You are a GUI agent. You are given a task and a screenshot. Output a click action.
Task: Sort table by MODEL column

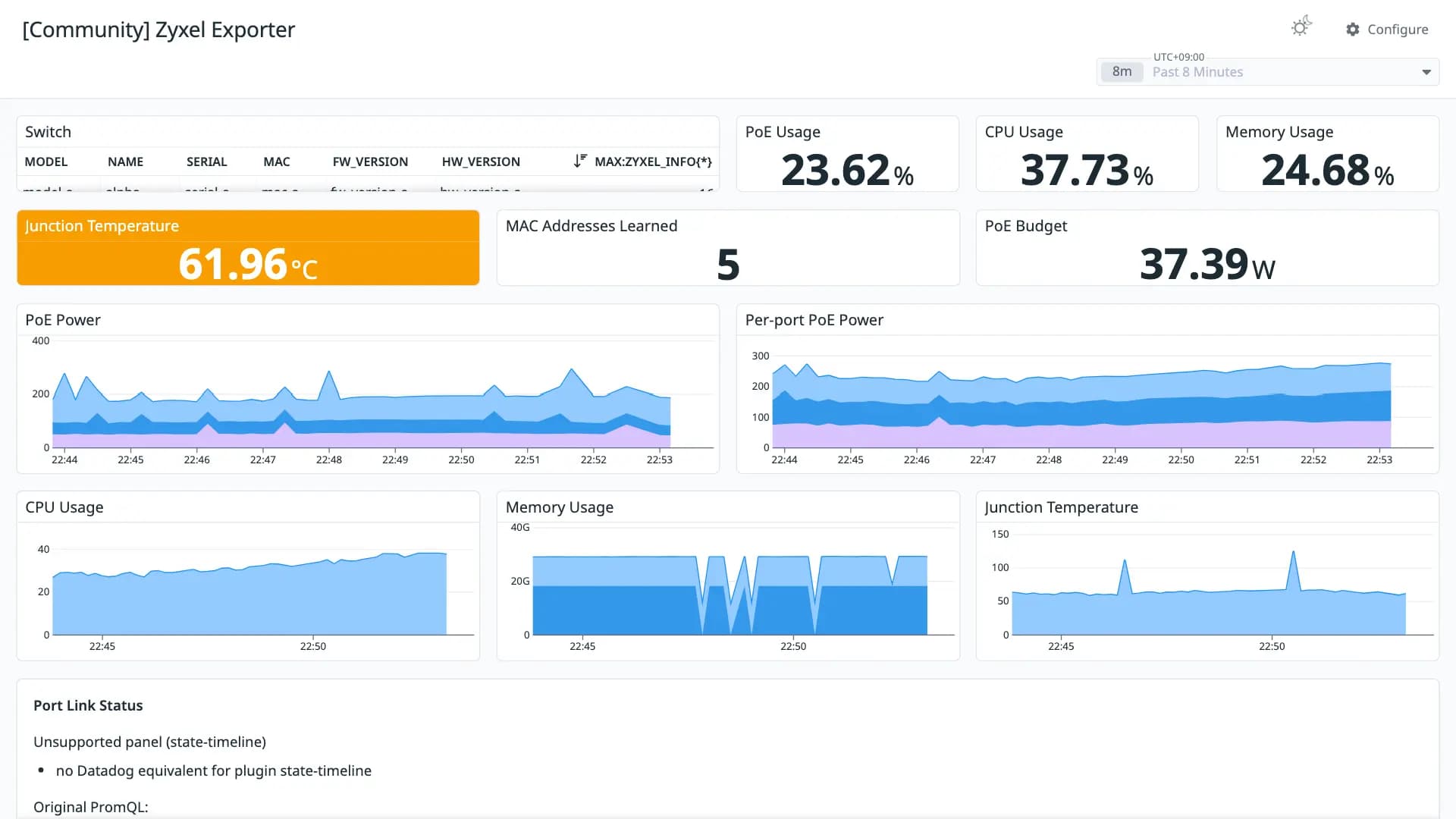pos(46,162)
